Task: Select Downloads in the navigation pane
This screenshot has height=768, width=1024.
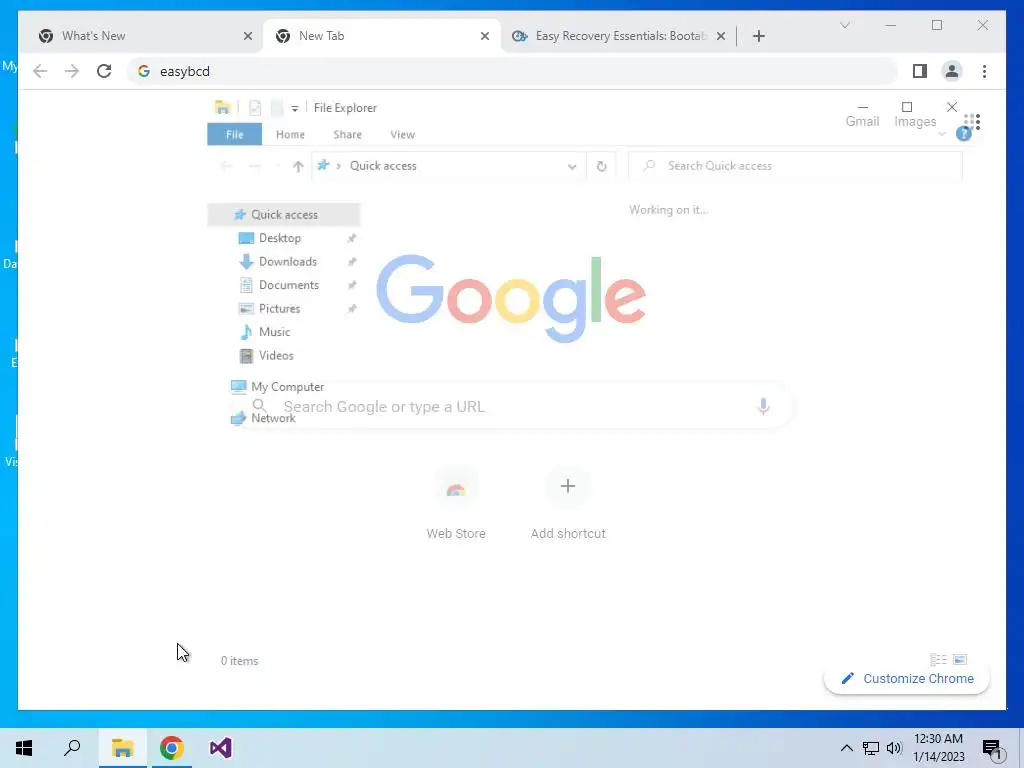Action: (x=287, y=261)
